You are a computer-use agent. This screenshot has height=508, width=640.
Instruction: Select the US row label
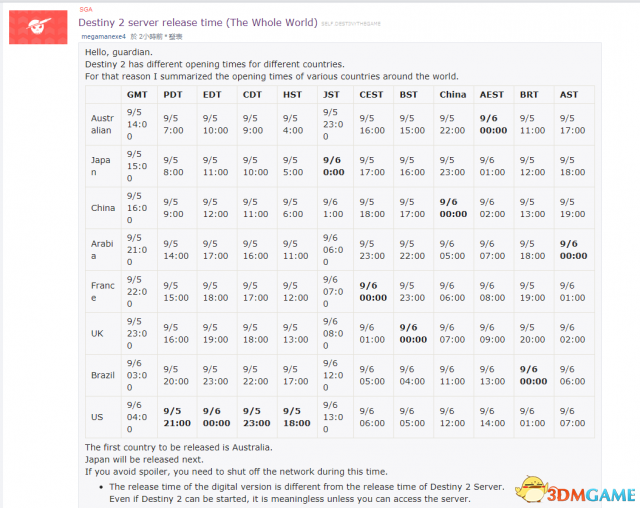(97, 417)
